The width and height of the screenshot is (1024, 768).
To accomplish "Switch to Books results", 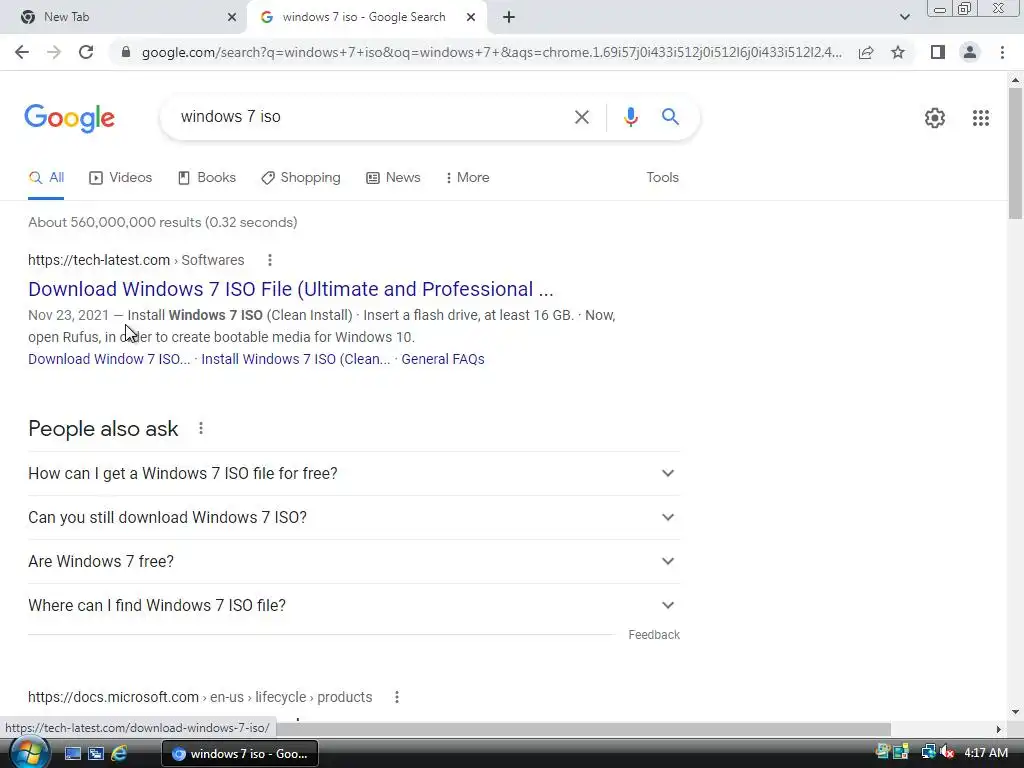I will point(207,178).
